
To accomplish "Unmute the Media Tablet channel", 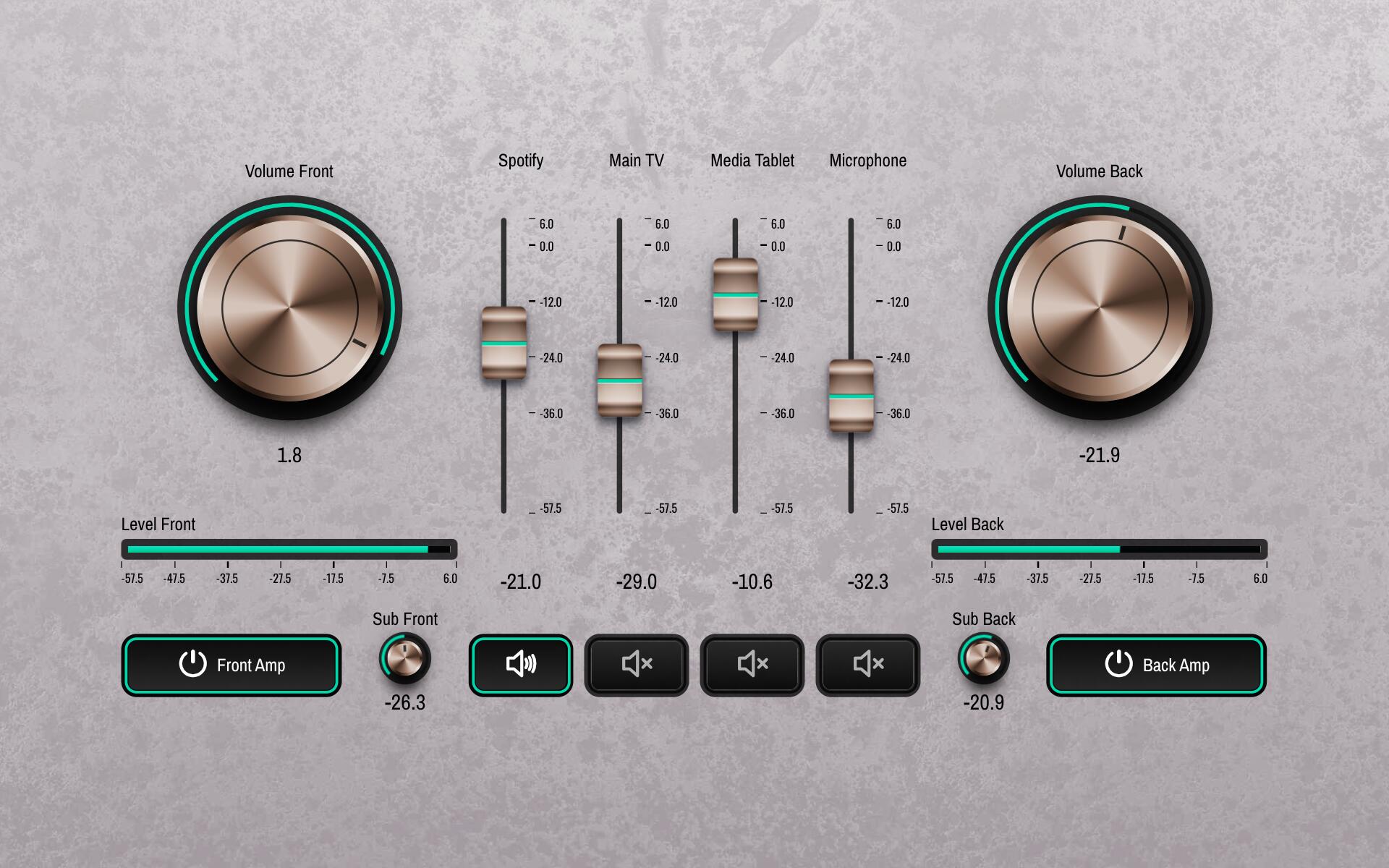I will click(752, 665).
